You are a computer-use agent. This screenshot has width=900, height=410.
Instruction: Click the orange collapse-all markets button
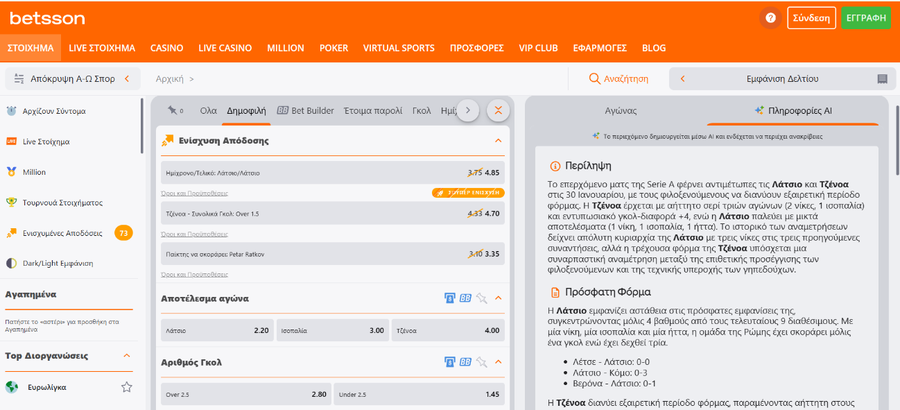(498, 110)
